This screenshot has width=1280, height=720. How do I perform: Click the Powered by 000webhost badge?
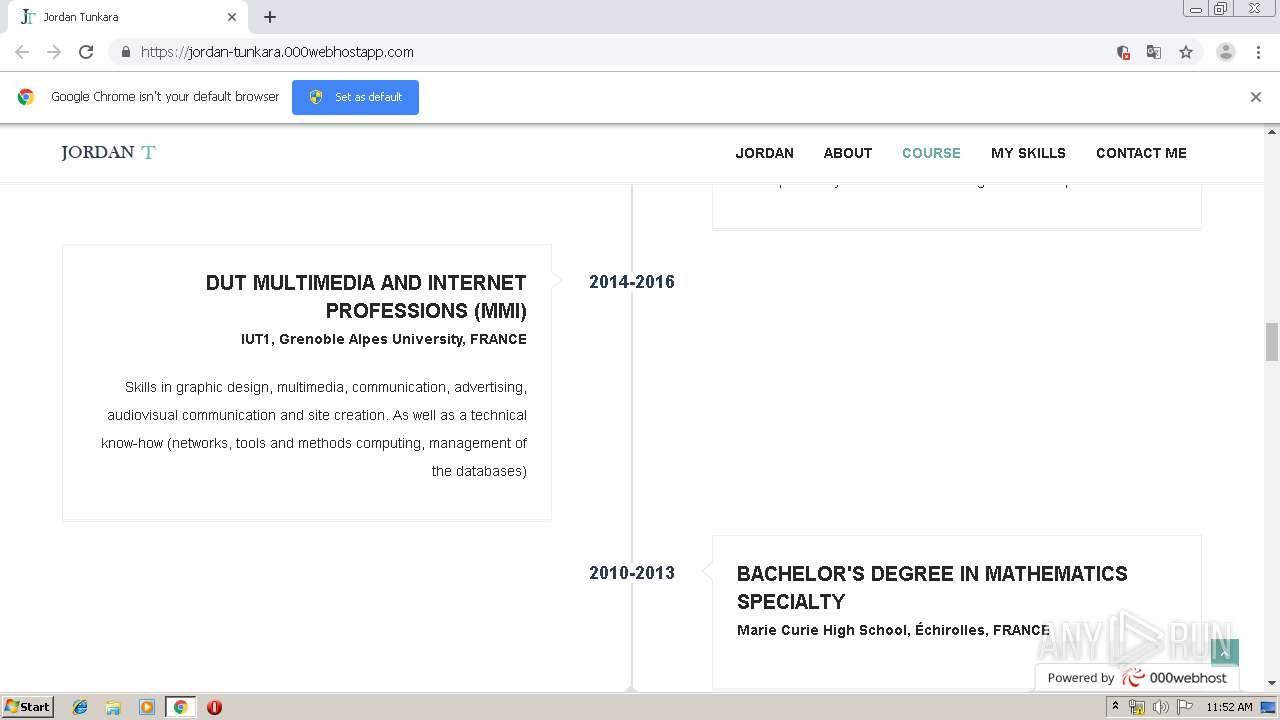click(1137, 677)
